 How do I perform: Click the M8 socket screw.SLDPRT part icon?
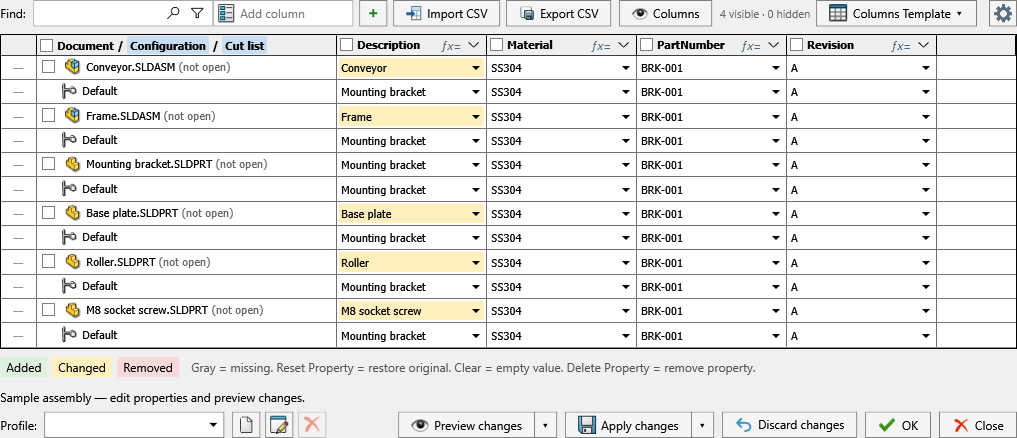[x=72, y=310]
